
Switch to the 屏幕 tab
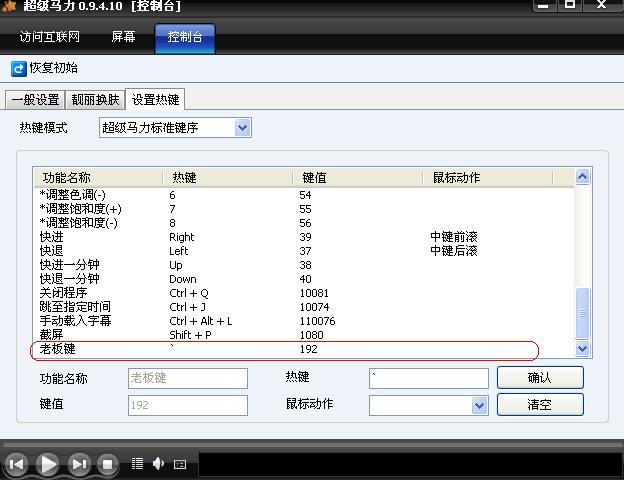(x=123, y=37)
